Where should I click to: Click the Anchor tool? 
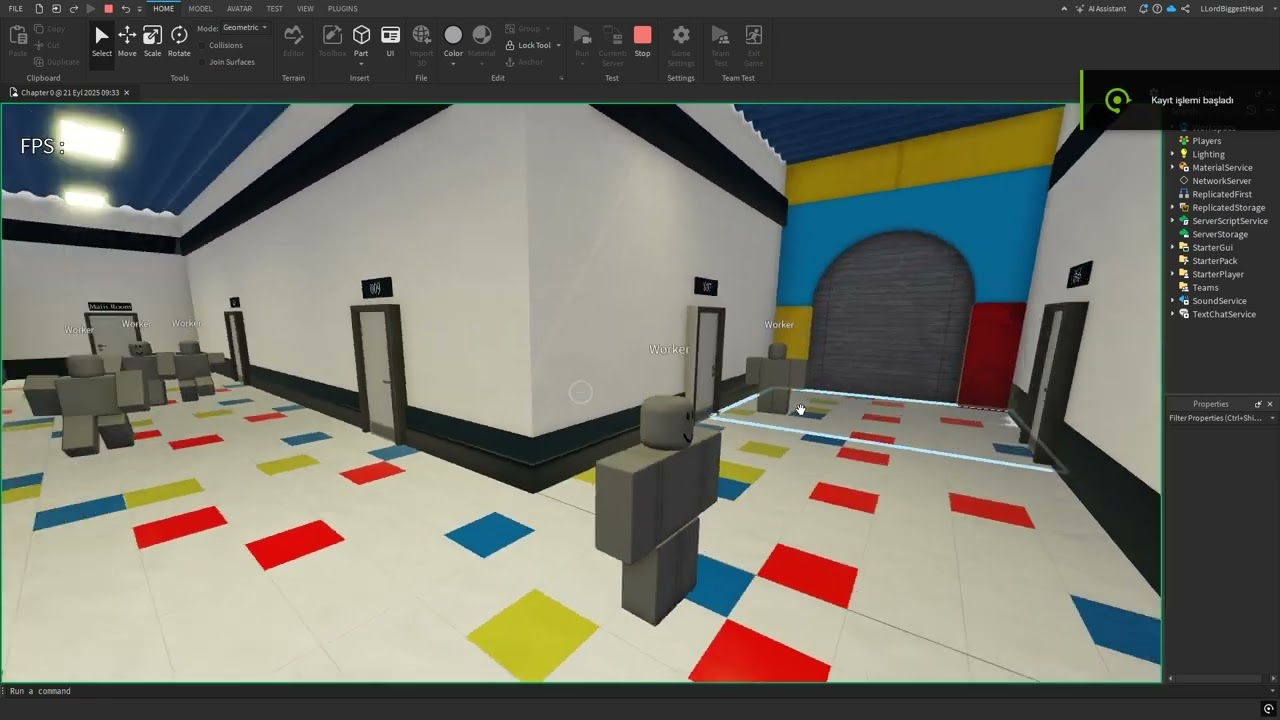pyautogui.click(x=524, y=62)
